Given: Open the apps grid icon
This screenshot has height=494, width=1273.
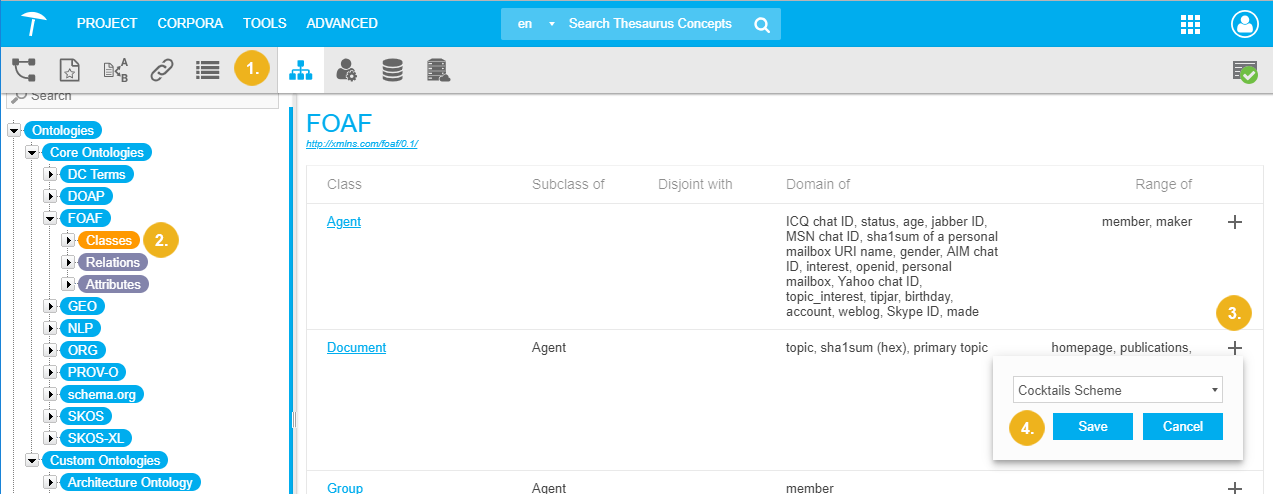Looking at the screenshot, I should [x=1190, y=24].
